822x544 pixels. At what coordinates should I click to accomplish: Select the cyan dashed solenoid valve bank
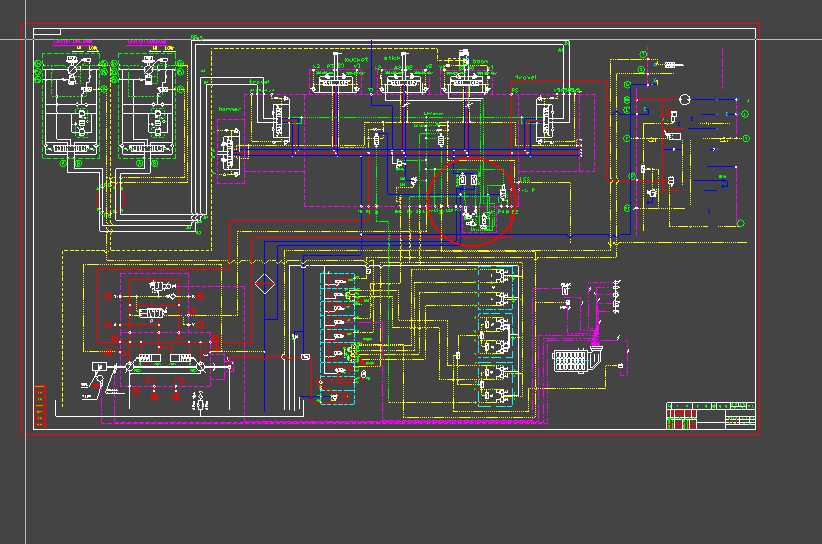[338, 339]
